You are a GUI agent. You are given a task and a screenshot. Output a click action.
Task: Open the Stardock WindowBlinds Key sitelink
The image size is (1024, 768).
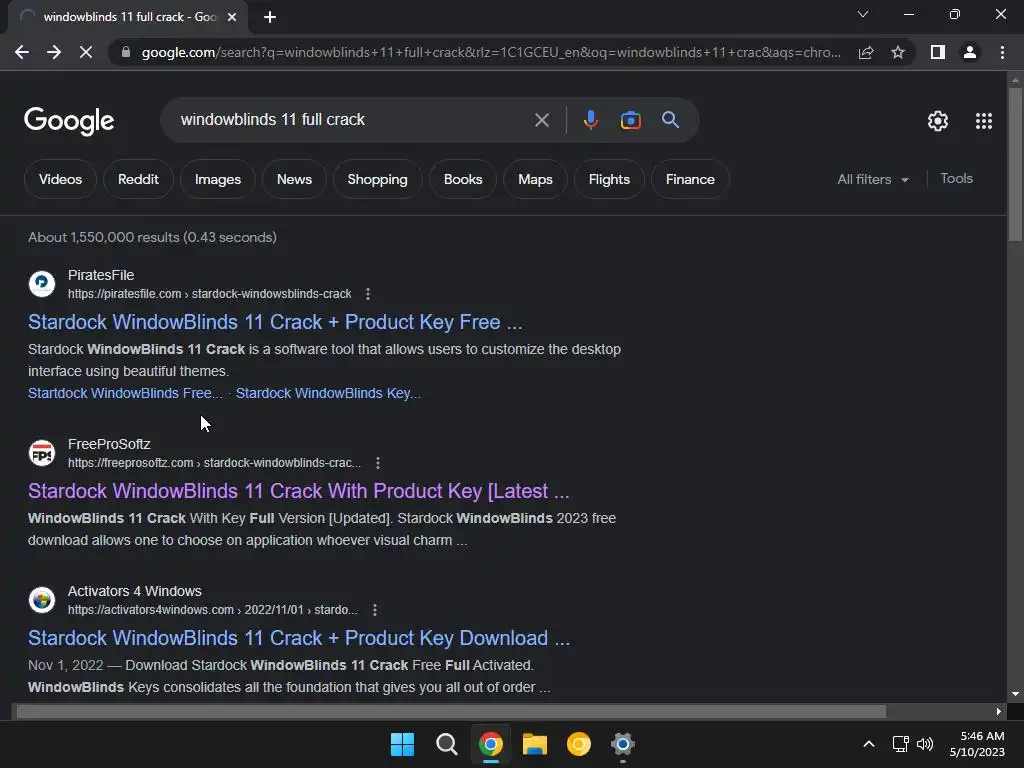tap(328, 393)
